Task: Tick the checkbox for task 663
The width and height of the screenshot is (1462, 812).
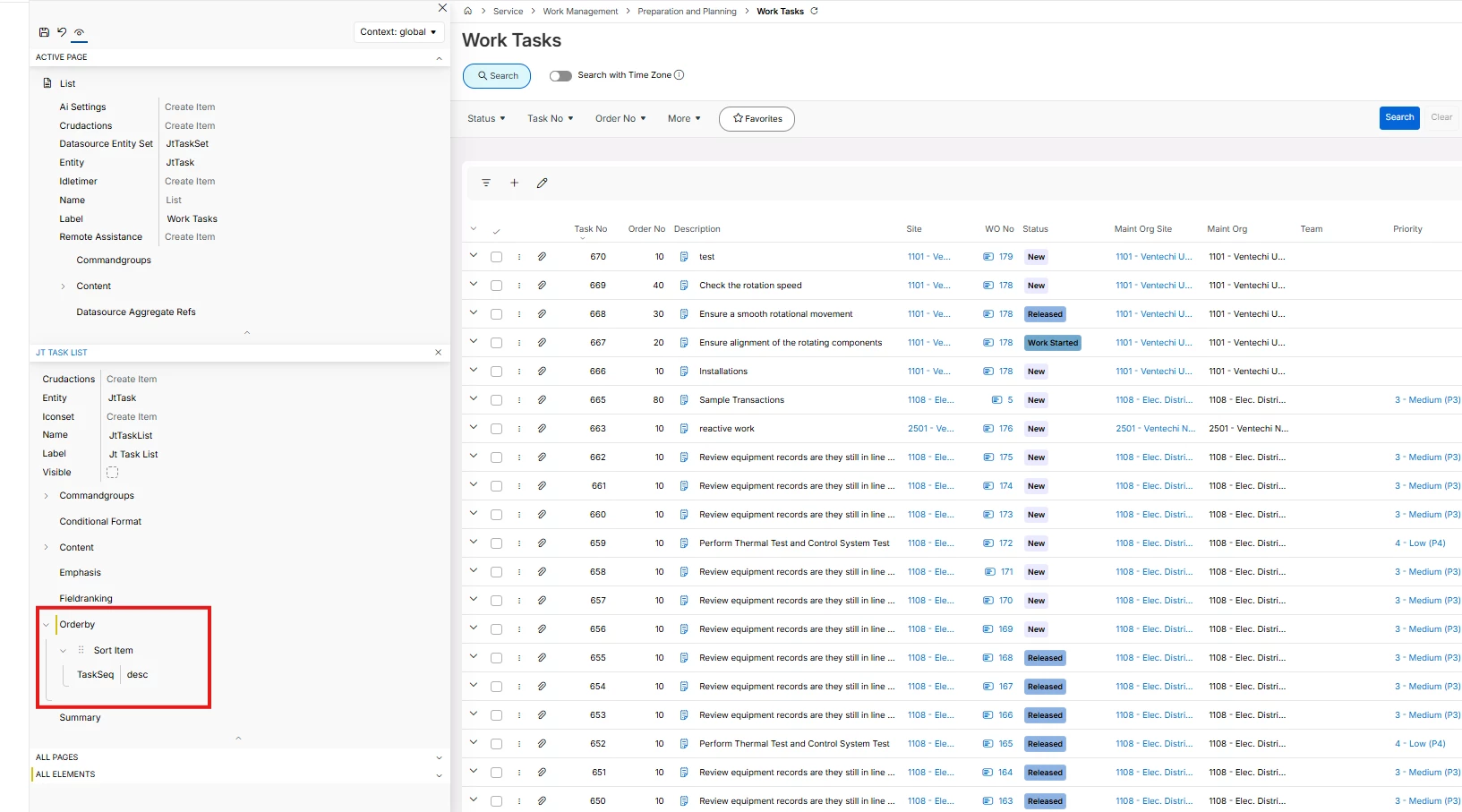Action: click(497, 429)
